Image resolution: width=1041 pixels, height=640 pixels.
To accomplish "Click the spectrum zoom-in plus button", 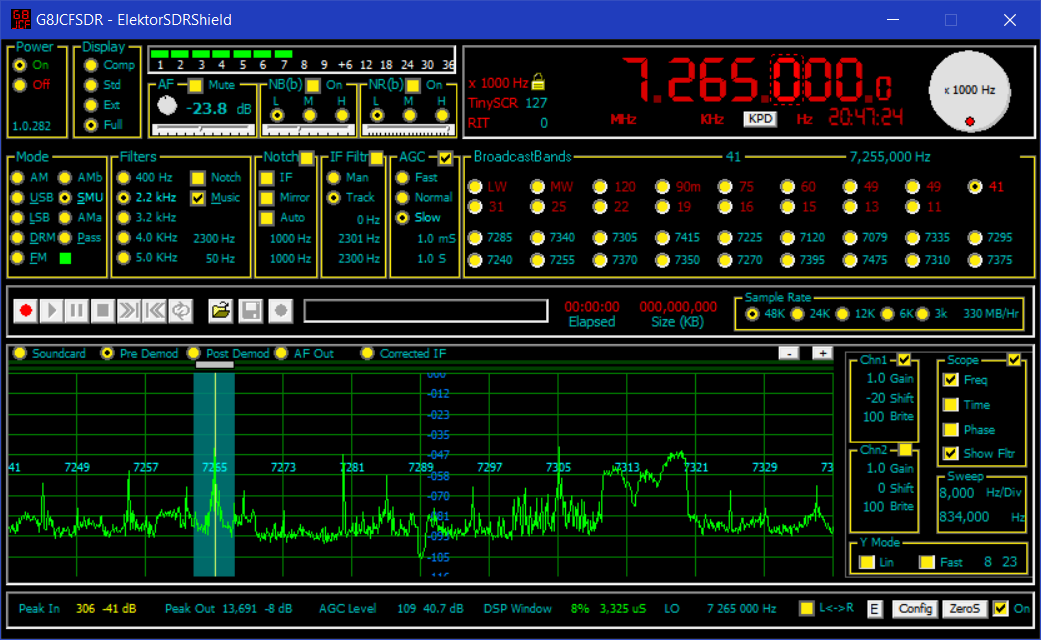I will [x=822, y=353].
